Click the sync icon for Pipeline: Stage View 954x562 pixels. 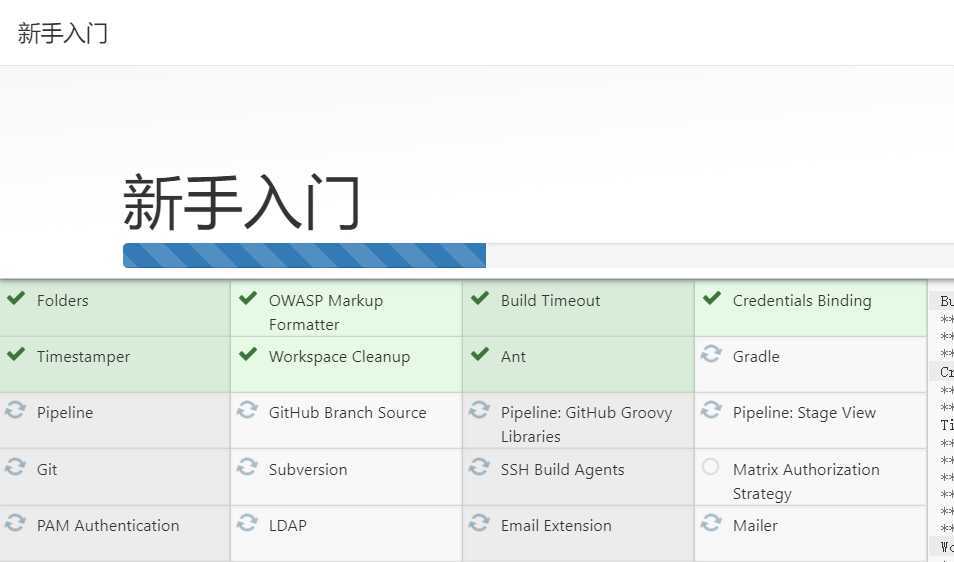click(x=711, y=410)
